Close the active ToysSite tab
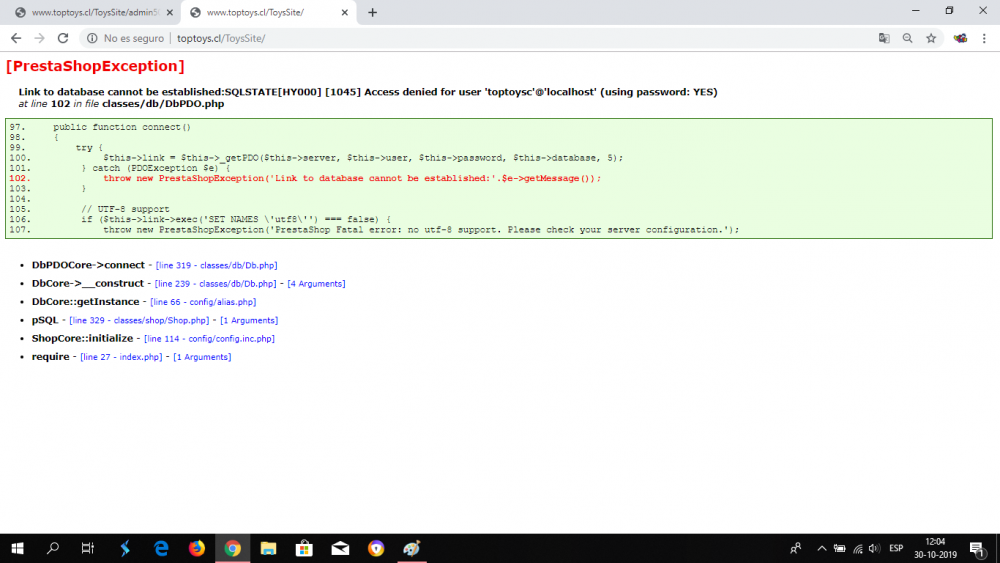Image resolution: width=1000 pixels, height=563 pixels. pos(344,12)
